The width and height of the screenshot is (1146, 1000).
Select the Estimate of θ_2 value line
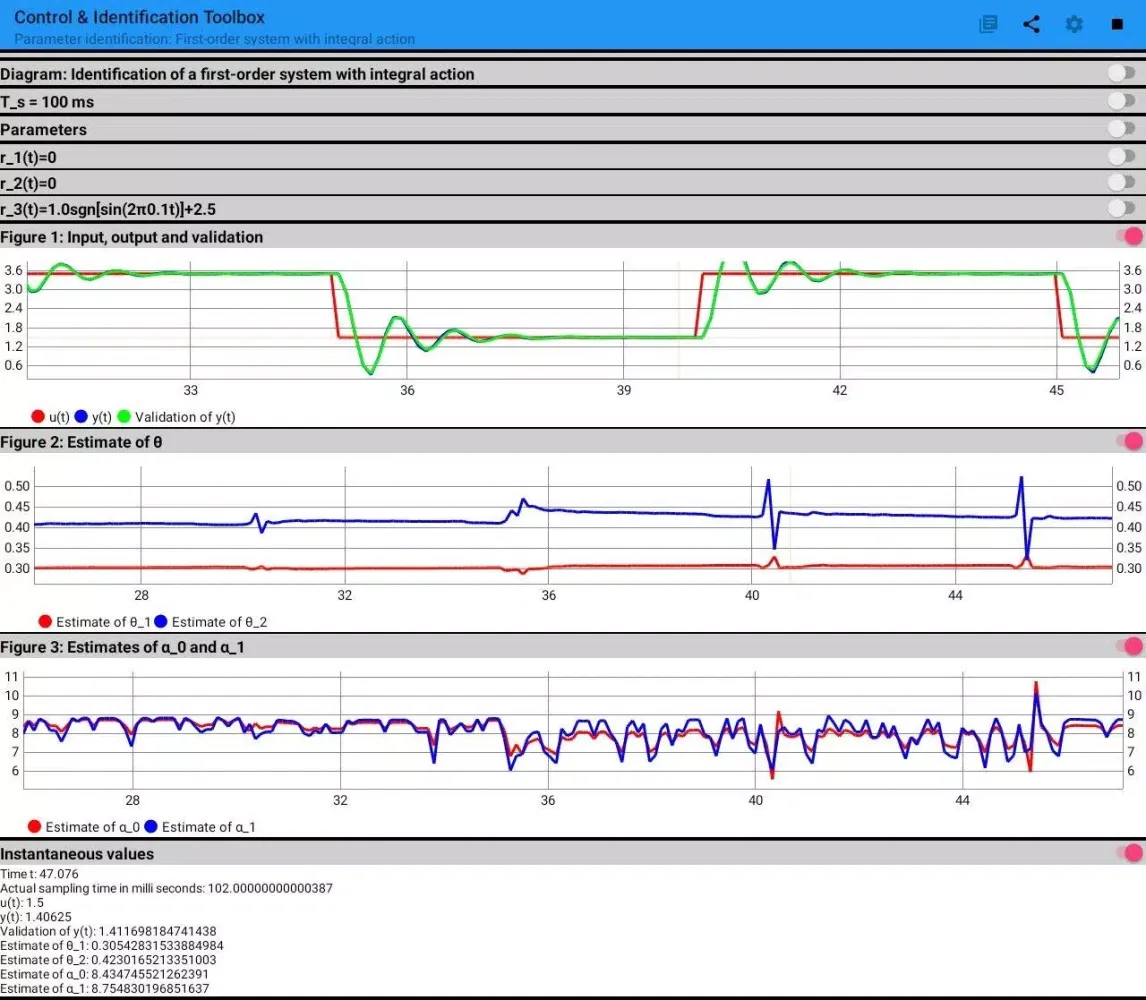[108, 960]
